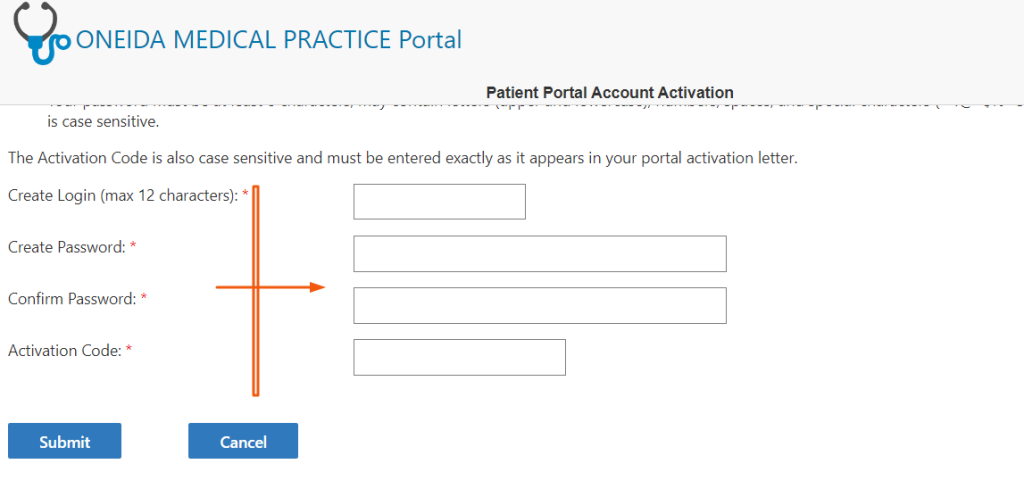Focus the Create Password field
This screenshot has width=1024, height=497.
540,253
